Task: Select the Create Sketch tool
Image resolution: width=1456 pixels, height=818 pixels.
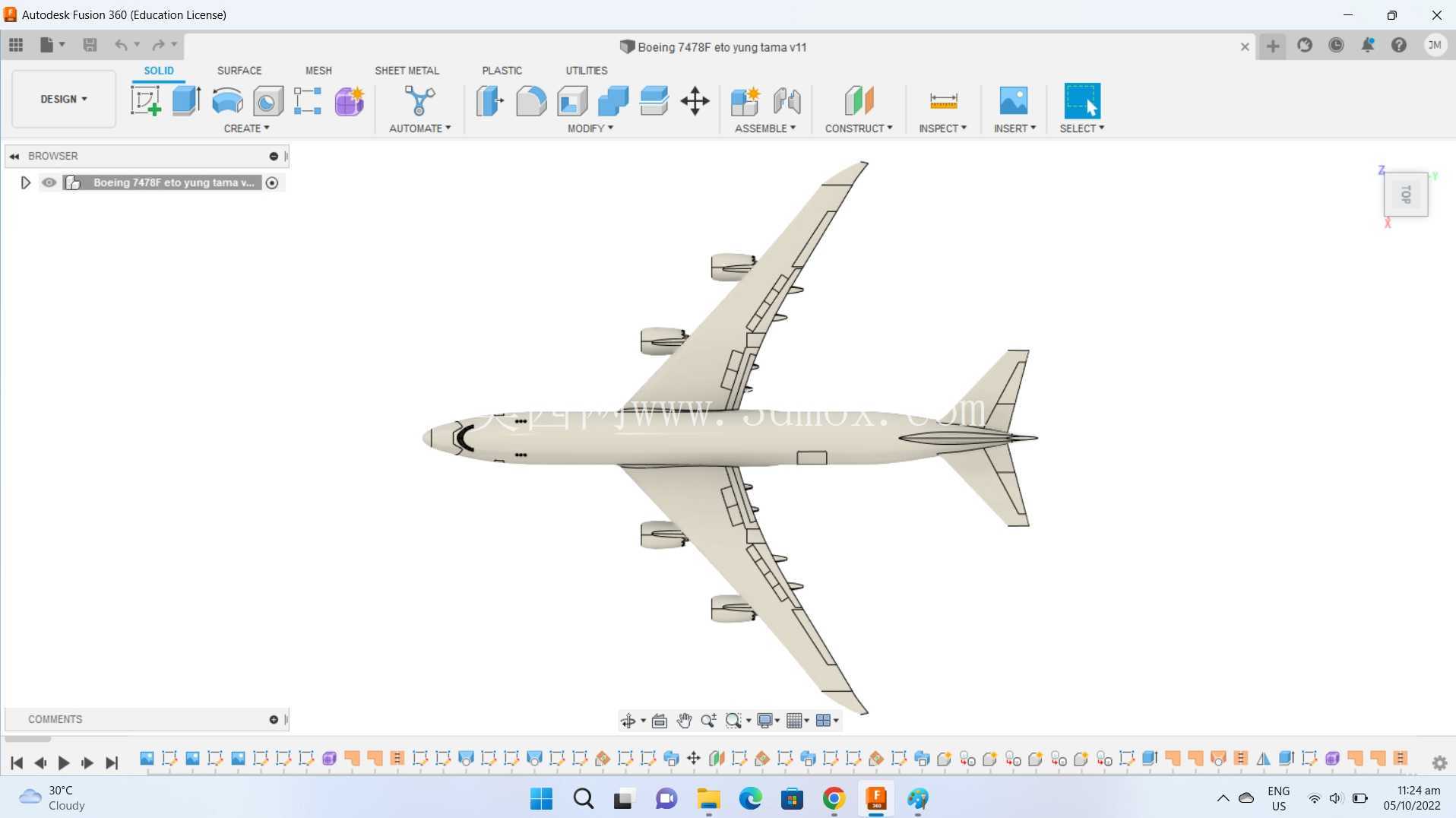Action: [x=145, y=100]
